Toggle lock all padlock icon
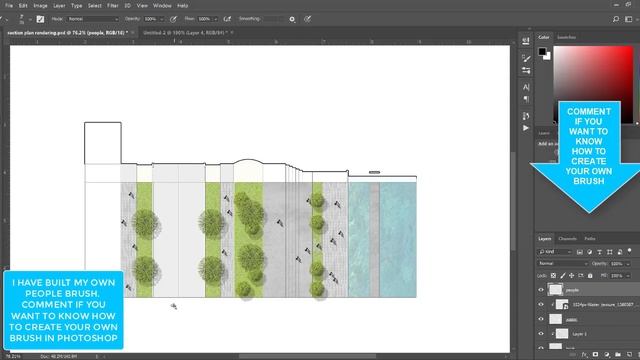640x360 pixels. (x=590, y=276)
